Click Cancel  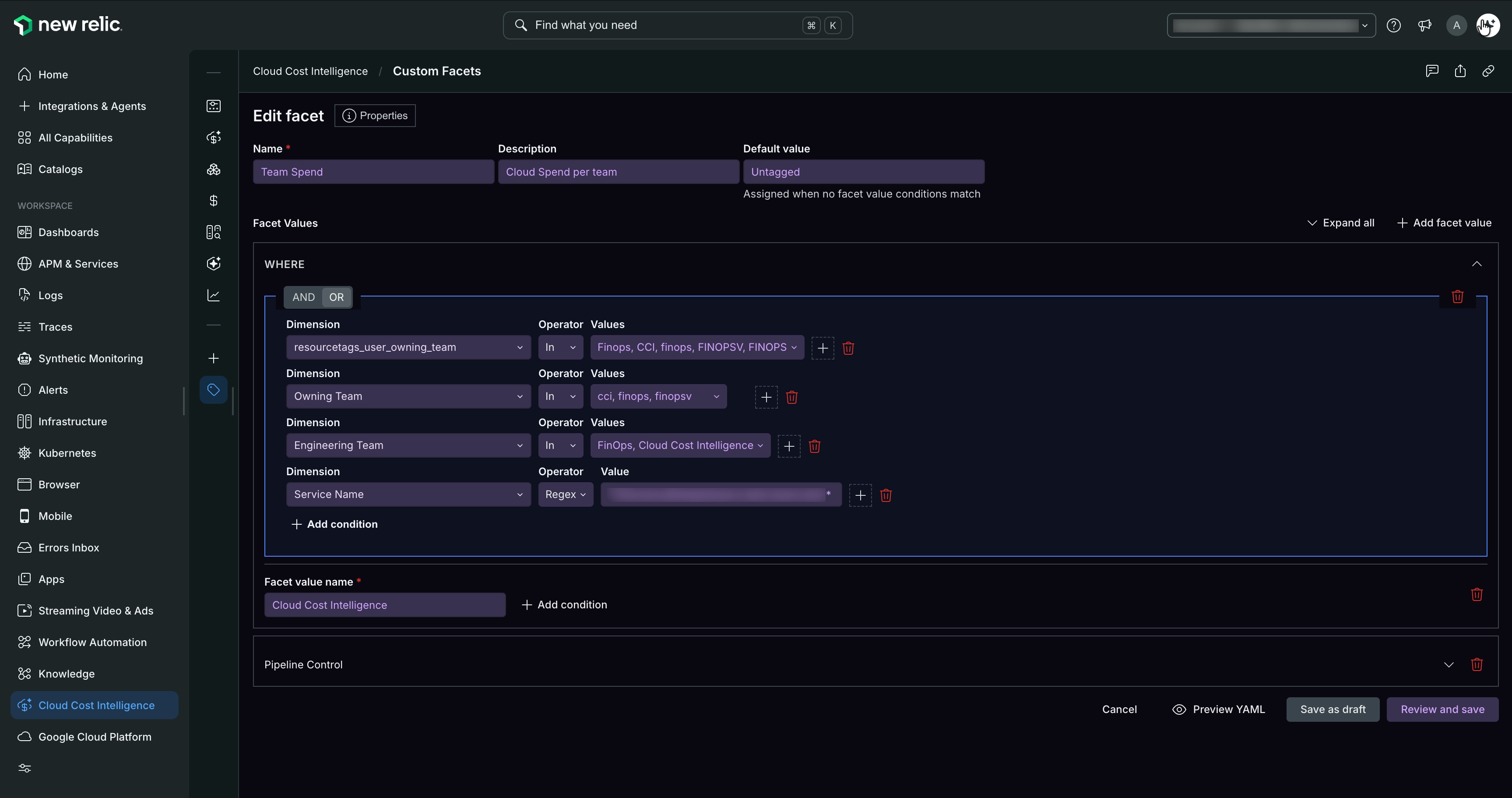point(1119,710)
